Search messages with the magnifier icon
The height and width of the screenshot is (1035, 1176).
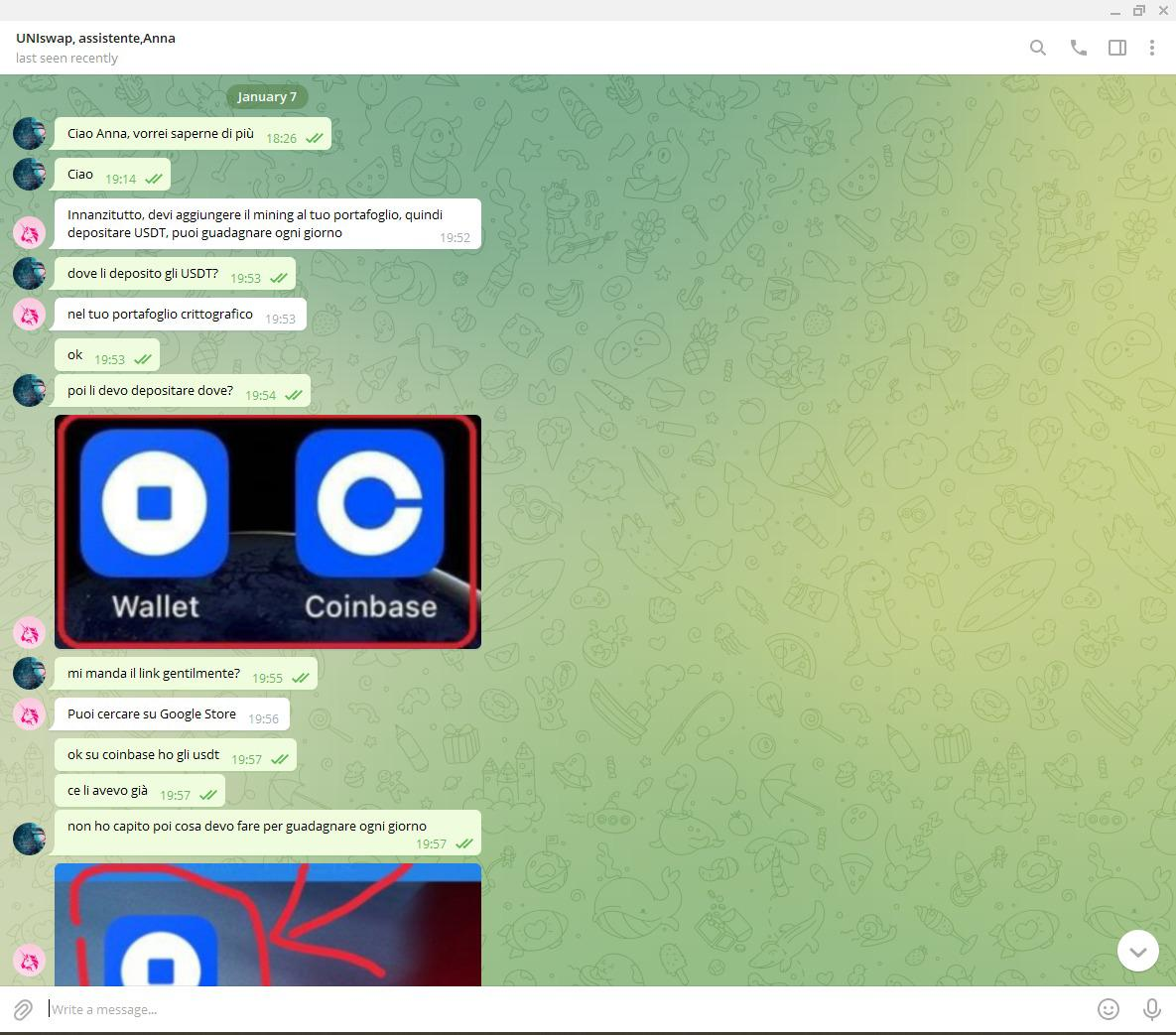point(1038,48)
